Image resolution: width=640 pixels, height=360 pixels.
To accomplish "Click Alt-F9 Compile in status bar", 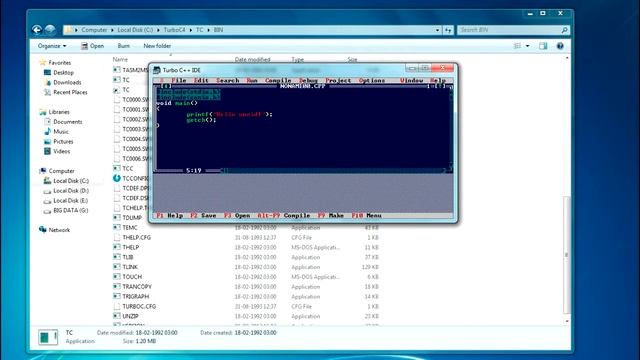I will (284, 215).
